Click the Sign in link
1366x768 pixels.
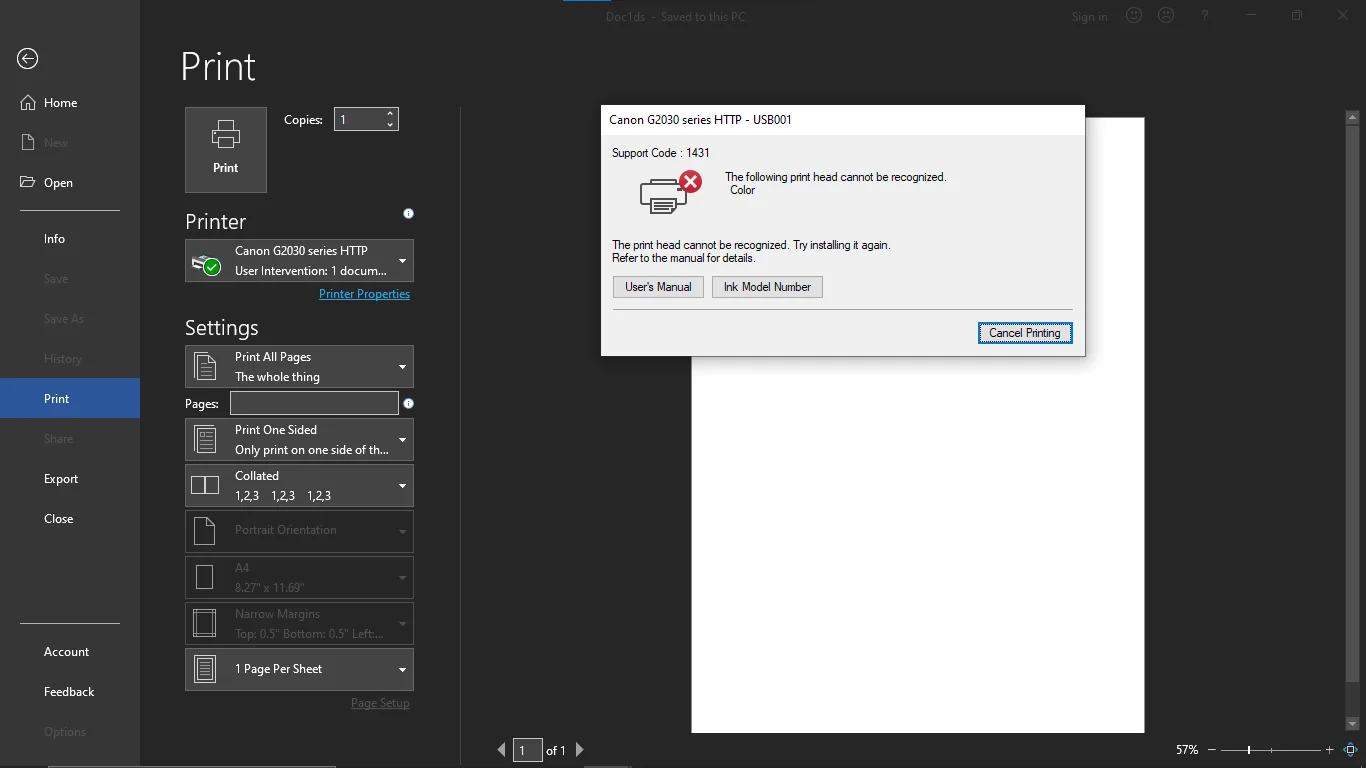[x=1089, y=17]
